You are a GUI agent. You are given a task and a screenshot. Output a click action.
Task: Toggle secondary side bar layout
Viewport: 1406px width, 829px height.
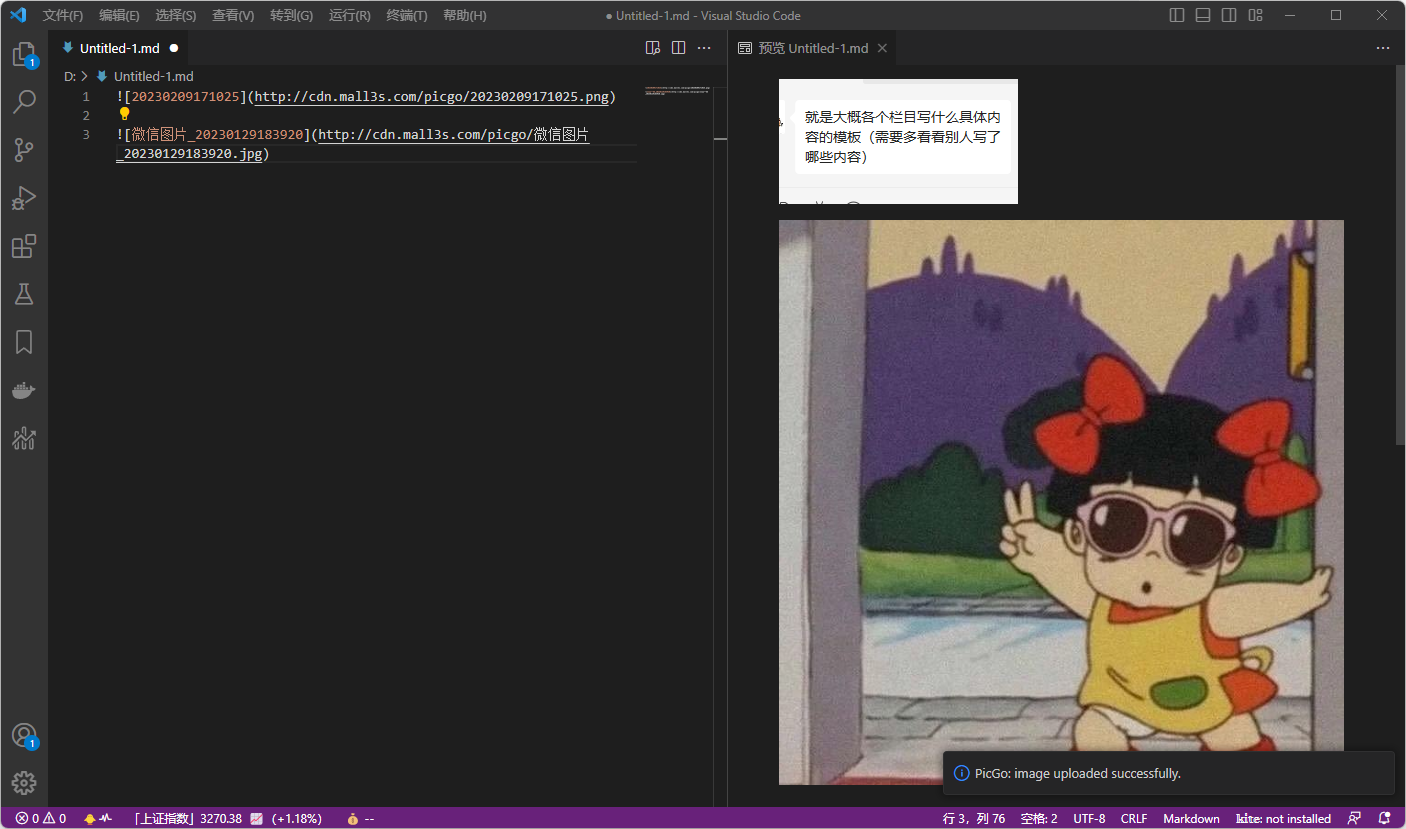[x=1229, y=15]
